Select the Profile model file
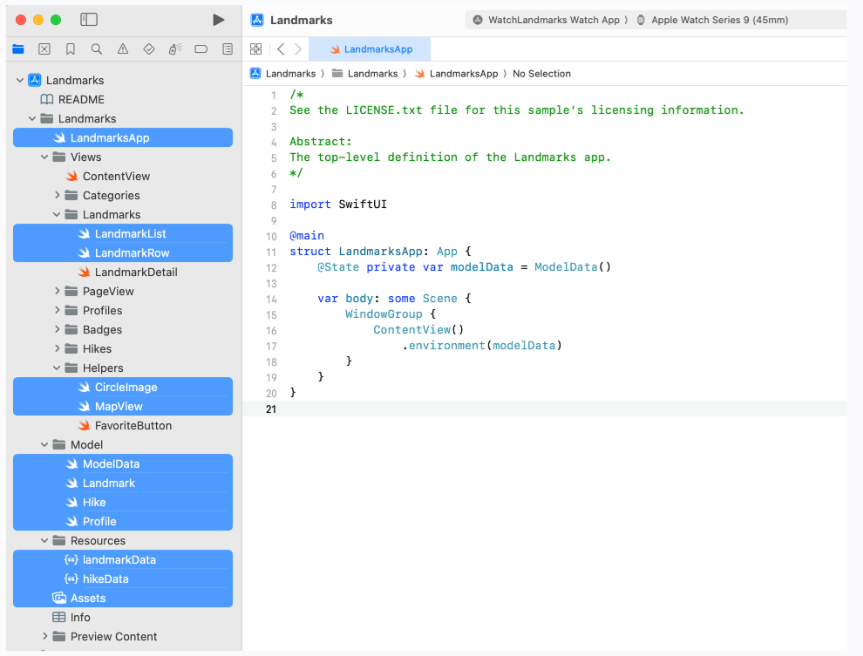The width and height of the screenshot is (863, 656). (x=123, y=521)
